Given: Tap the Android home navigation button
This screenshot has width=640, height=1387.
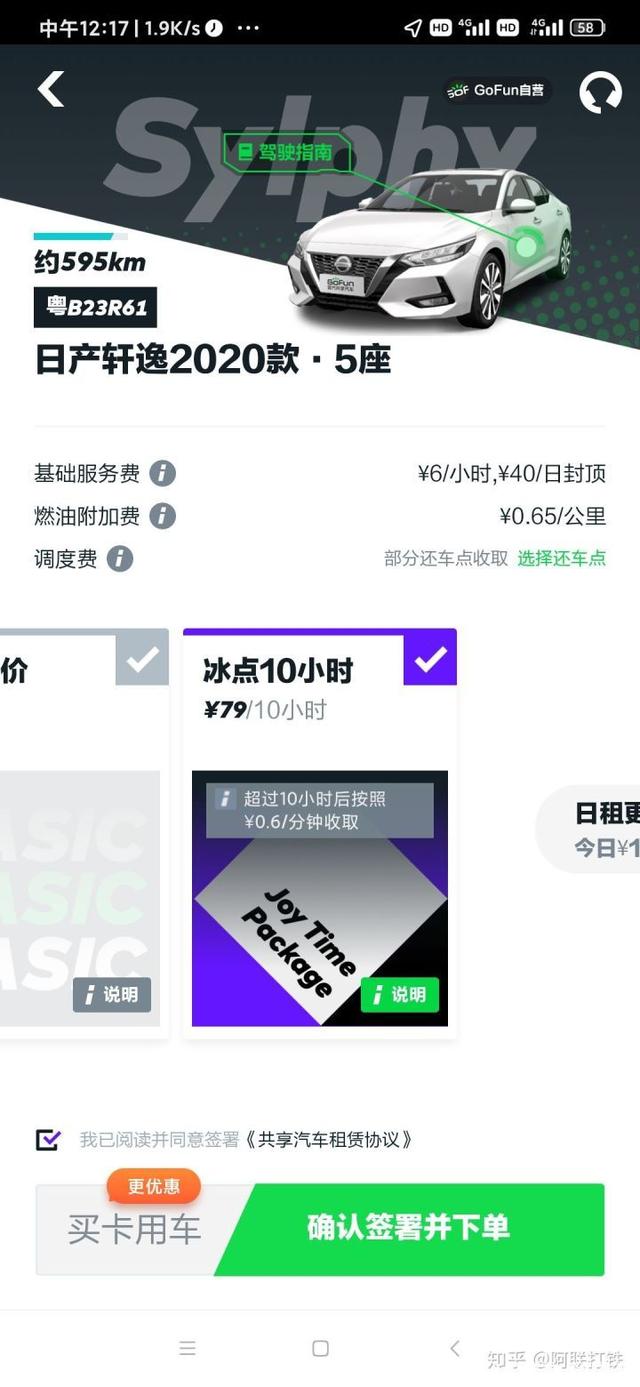Looking at the screenshot, I should (x=320, y=1348).
